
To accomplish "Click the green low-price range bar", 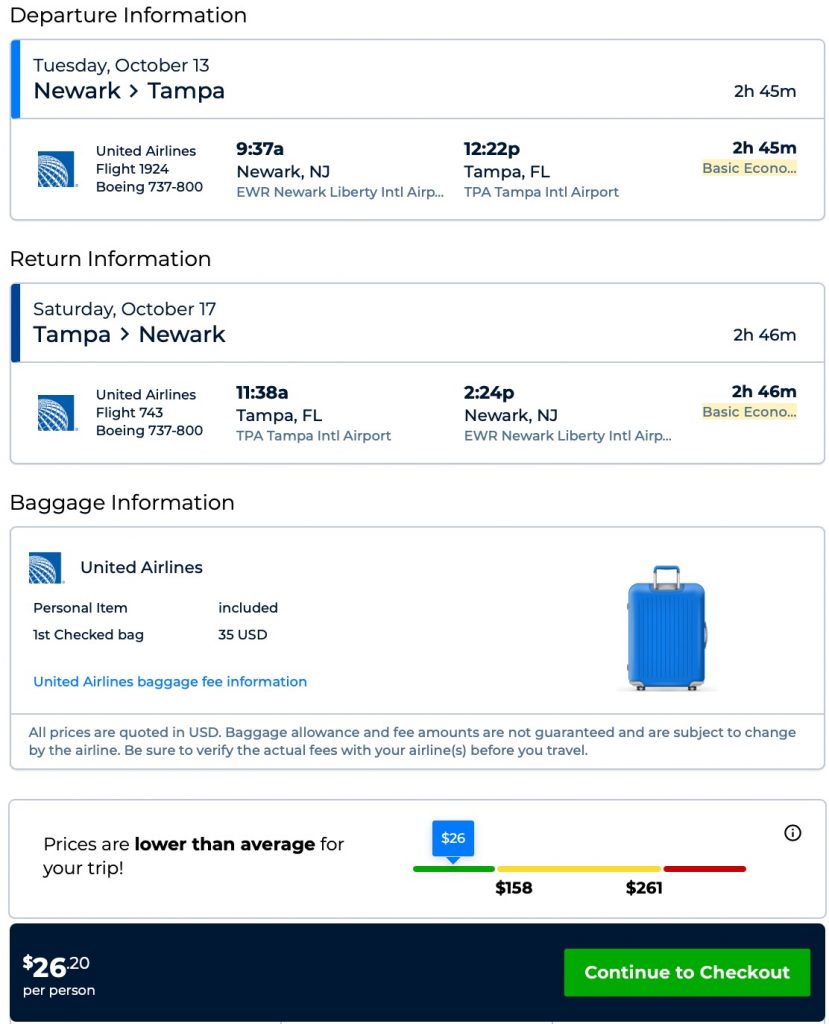I will click(454, 869).
